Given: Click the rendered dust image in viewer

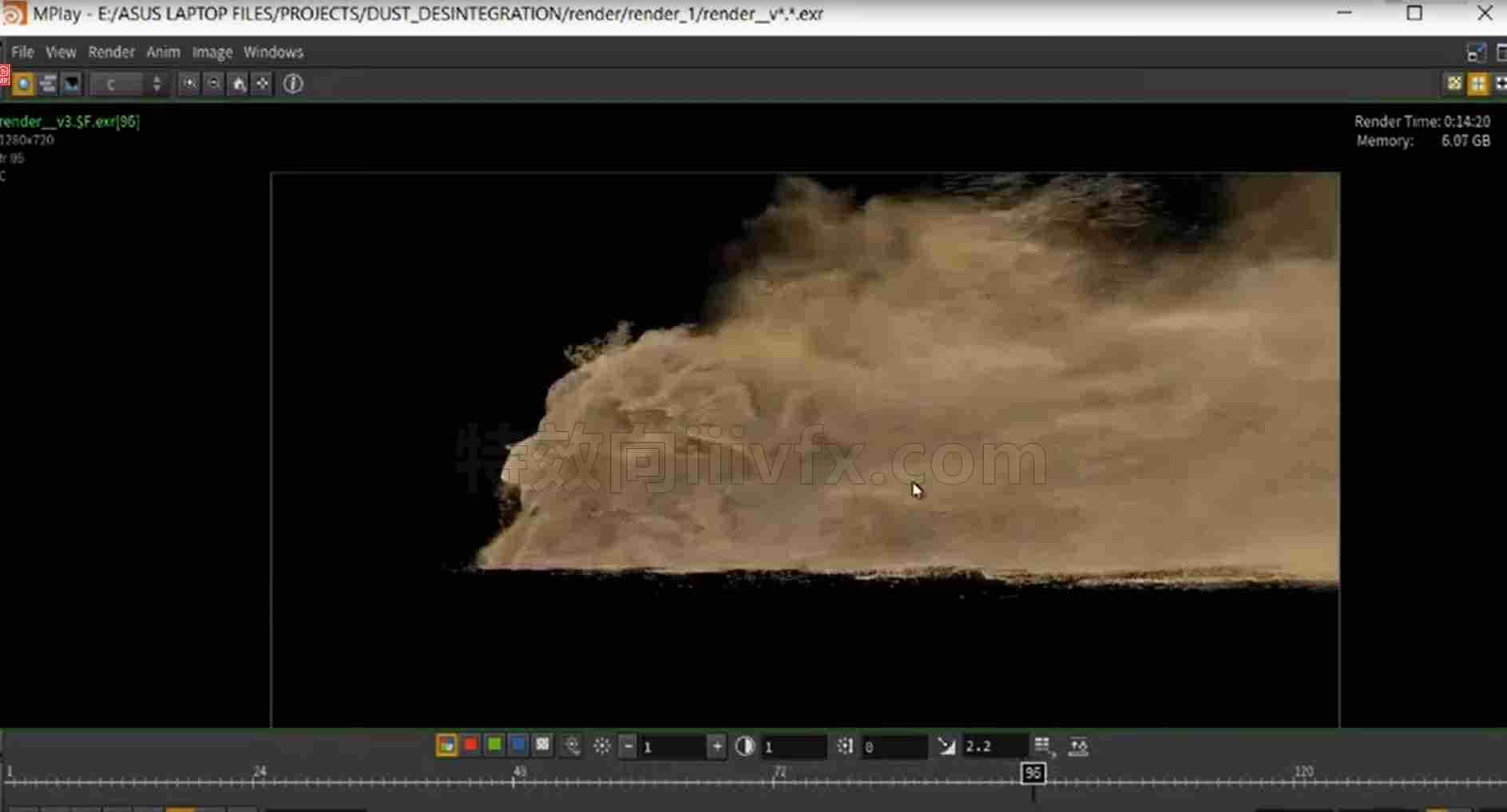Looking at the screenshot, I should 805,450.
